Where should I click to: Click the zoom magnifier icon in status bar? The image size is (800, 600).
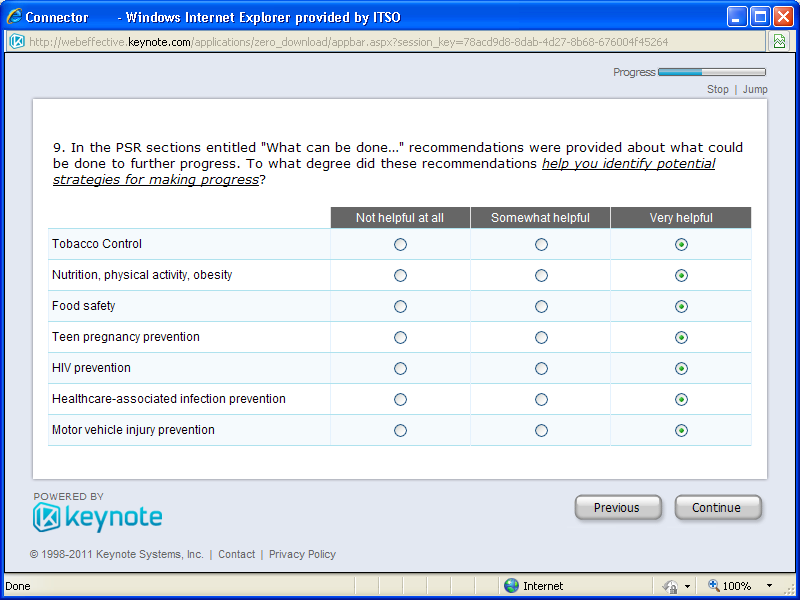pyautogui.click(x=714, y=586)
